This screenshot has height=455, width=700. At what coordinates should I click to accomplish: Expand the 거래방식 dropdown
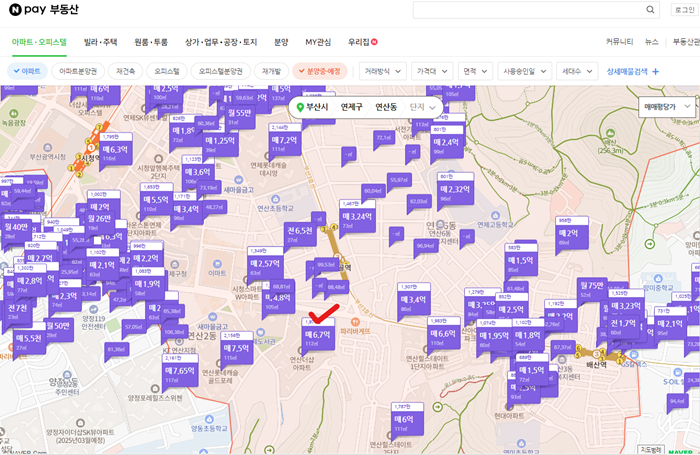383,71
